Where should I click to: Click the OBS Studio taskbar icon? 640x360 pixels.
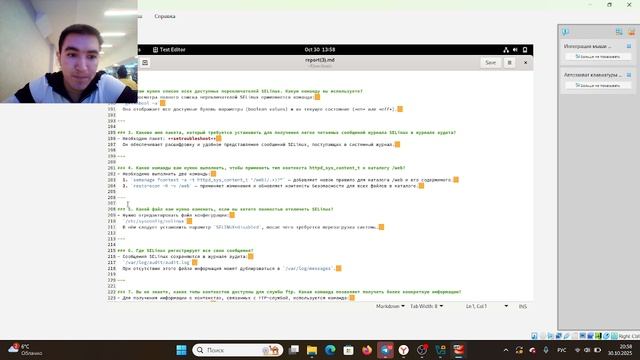[422, 350]
